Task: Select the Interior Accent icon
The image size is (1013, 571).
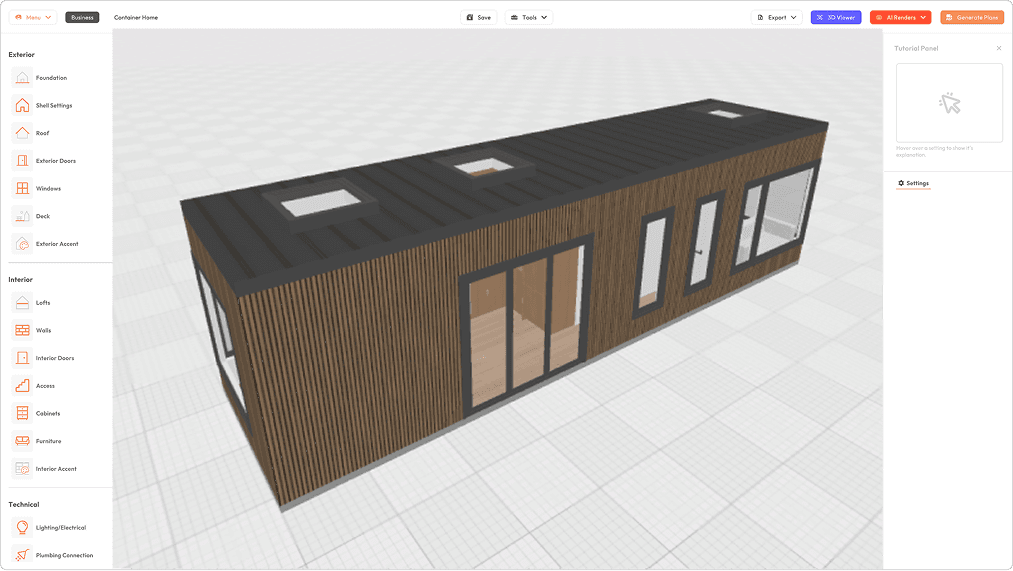Action: click(x=22, y=469)
